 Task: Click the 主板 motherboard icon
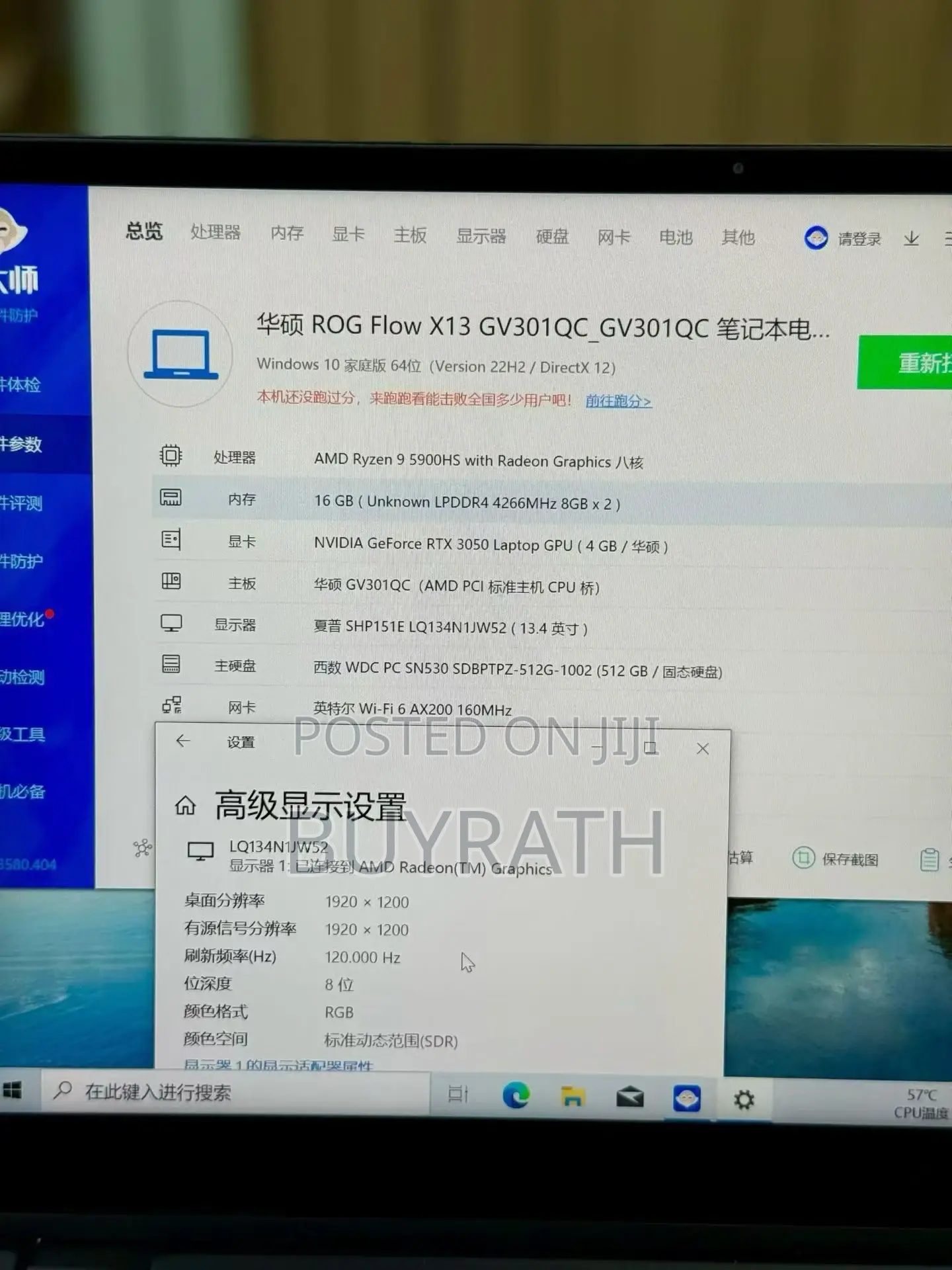[x=171, y=581]
